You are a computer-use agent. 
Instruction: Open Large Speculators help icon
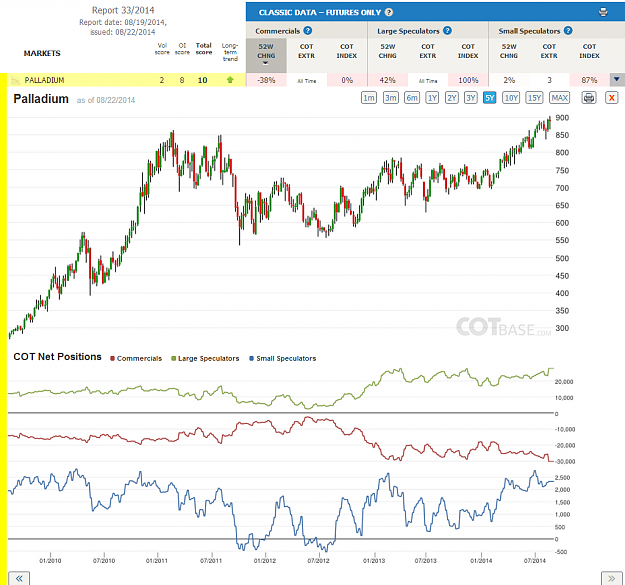[447, 31]
